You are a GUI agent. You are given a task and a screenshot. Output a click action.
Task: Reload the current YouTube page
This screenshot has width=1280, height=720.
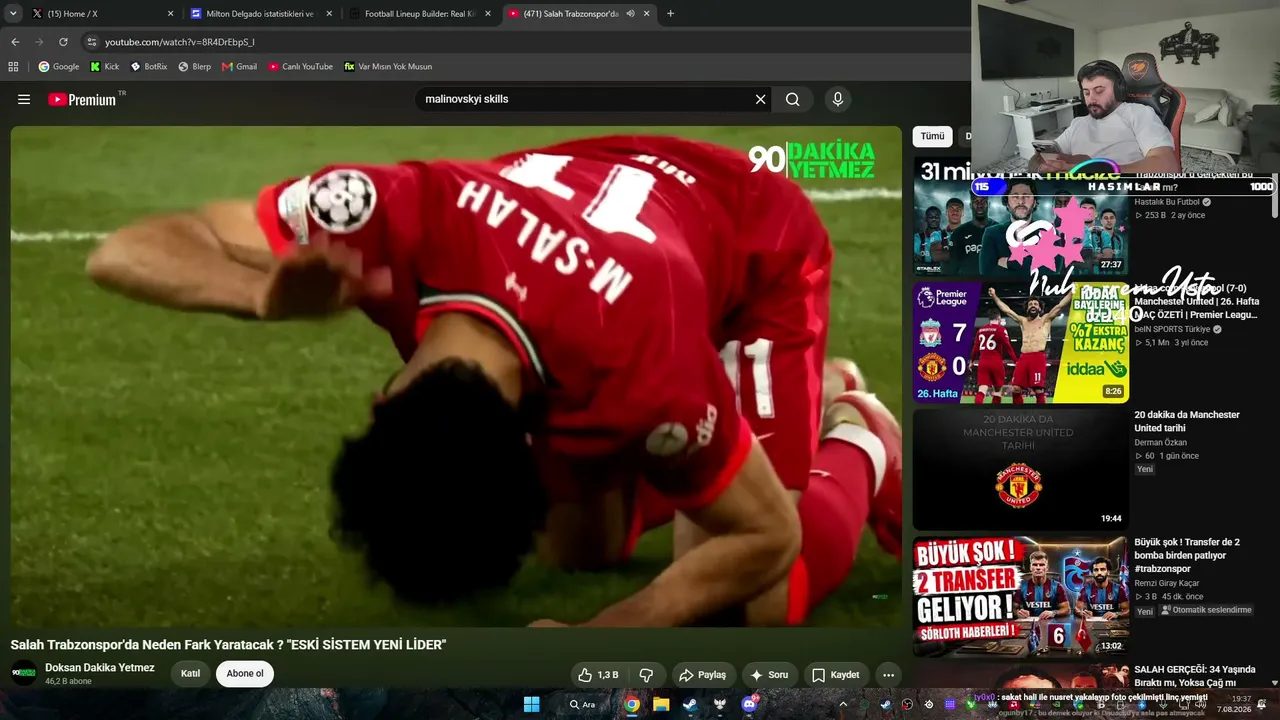point(63,42)
